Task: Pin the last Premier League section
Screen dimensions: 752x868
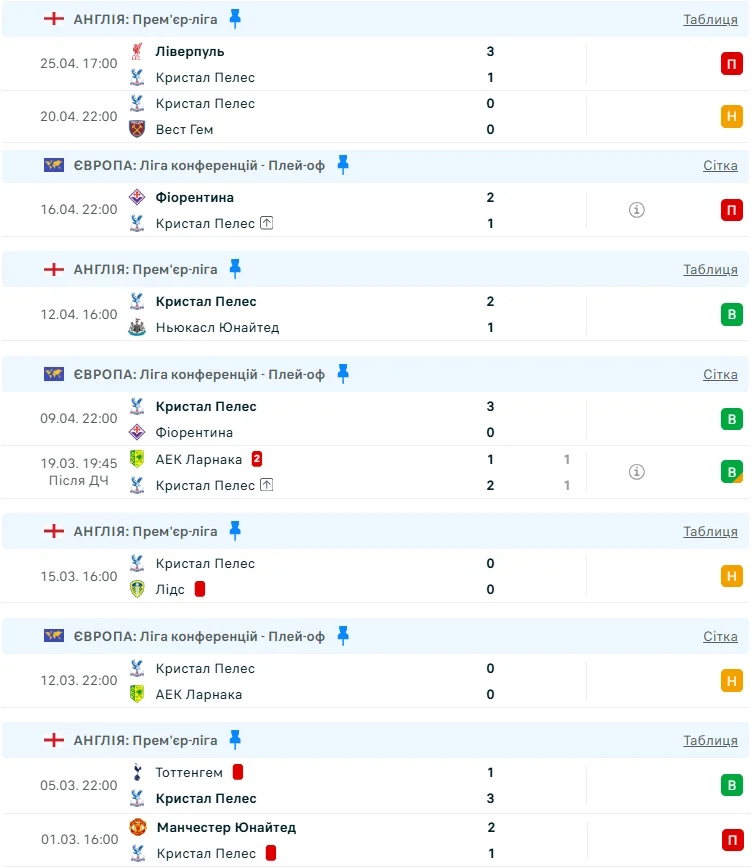Action: tap(235, 740)
